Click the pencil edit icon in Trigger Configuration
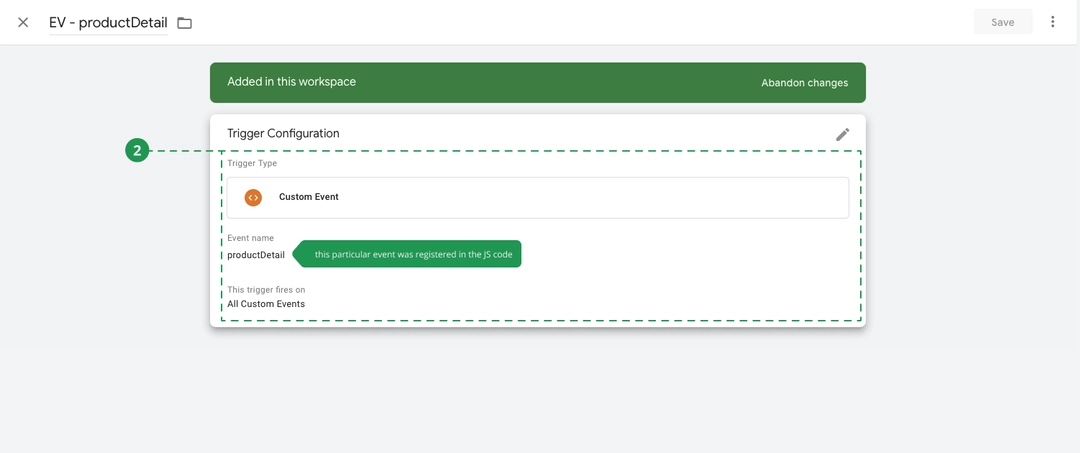This screenshot has width=1080, height=453. pos(842,134)
